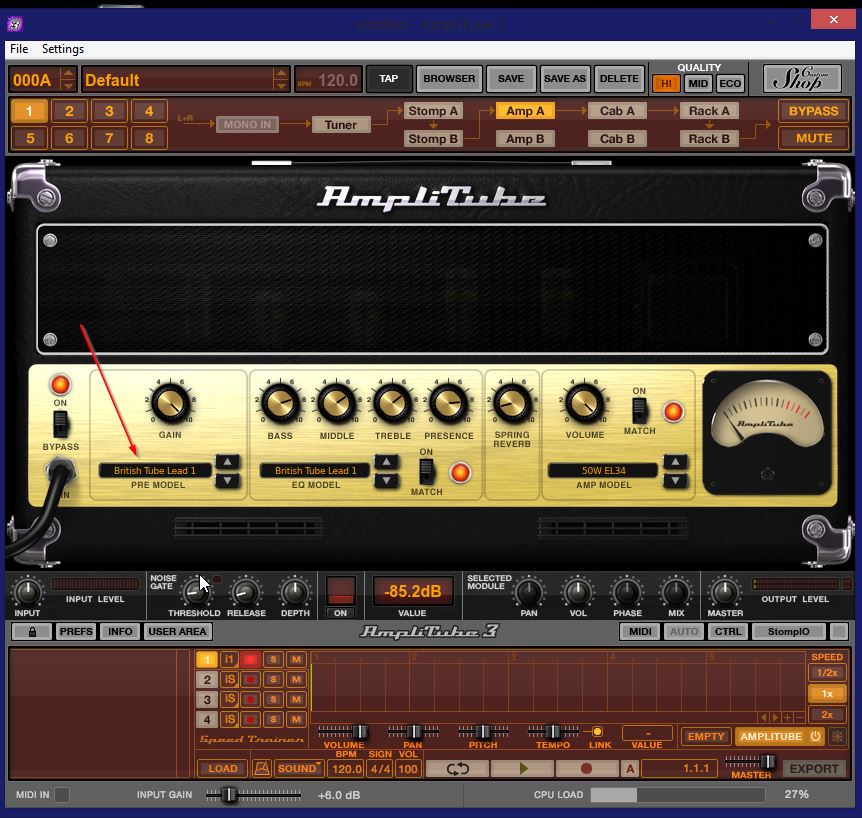This screenshot has height=818, width=862.
Task: Click the MUTE button
Action: click(x=813, y=139)
